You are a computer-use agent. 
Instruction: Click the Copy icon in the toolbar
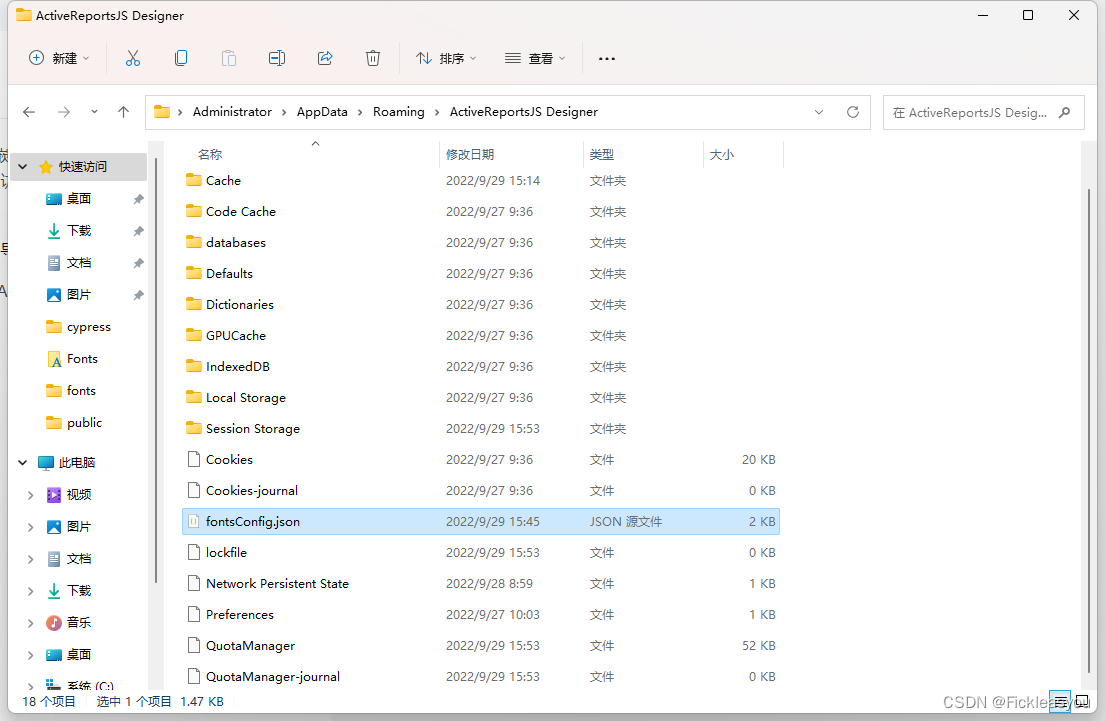point(181,58)
